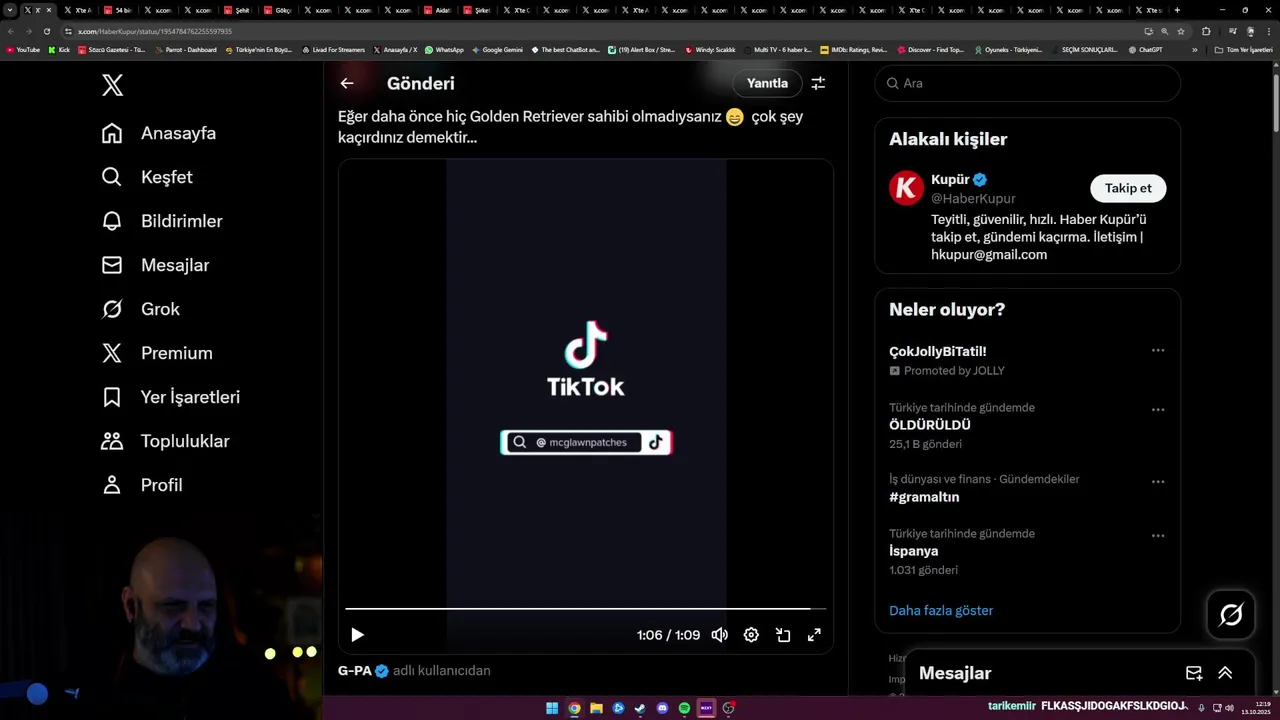The height and width of the screenshot is (720, 1280).
Task: Open the YouTube bookmark
Action: tap(23, 49)
